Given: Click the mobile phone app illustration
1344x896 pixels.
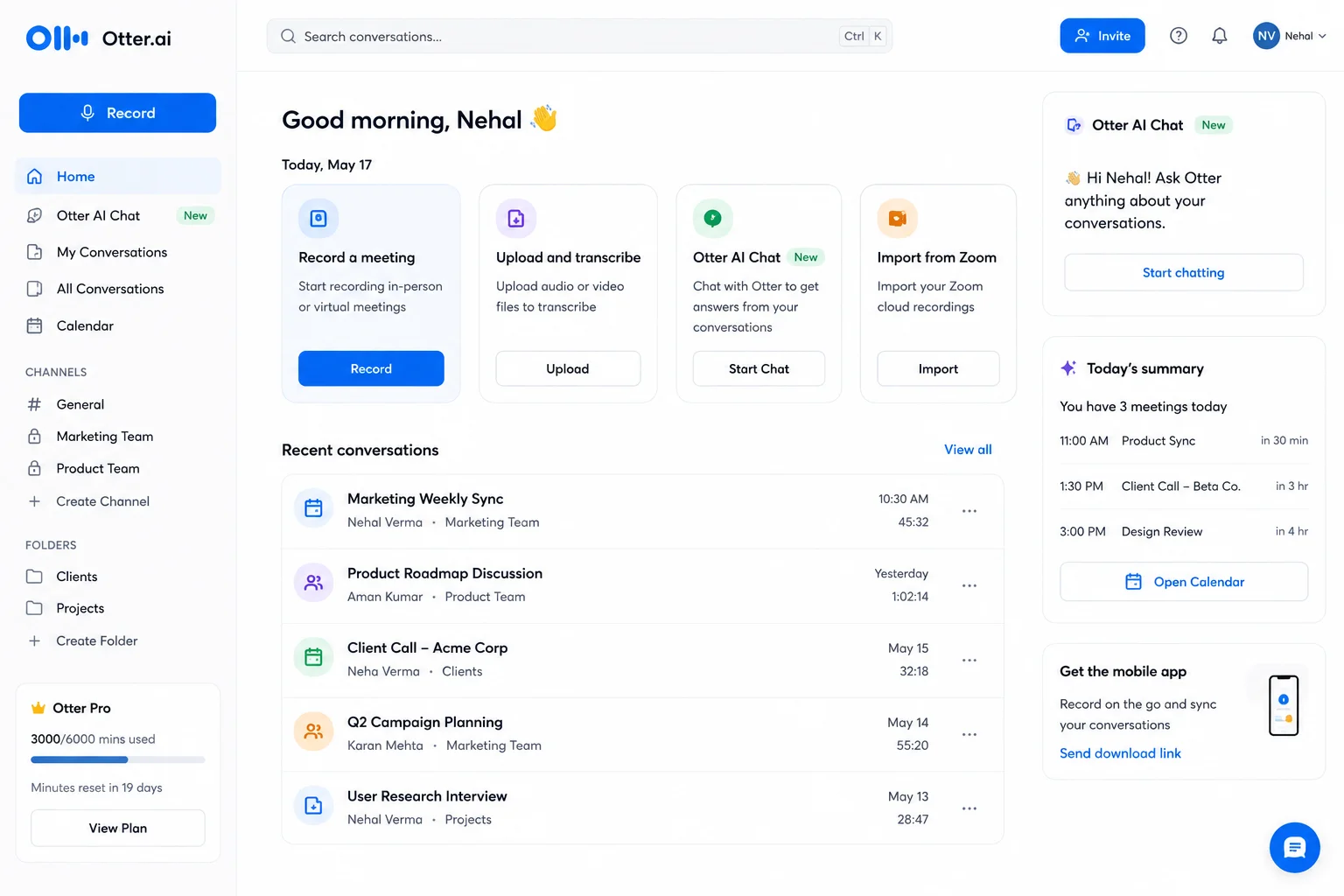Looking at the screenshot, I should coord(1284,705).
